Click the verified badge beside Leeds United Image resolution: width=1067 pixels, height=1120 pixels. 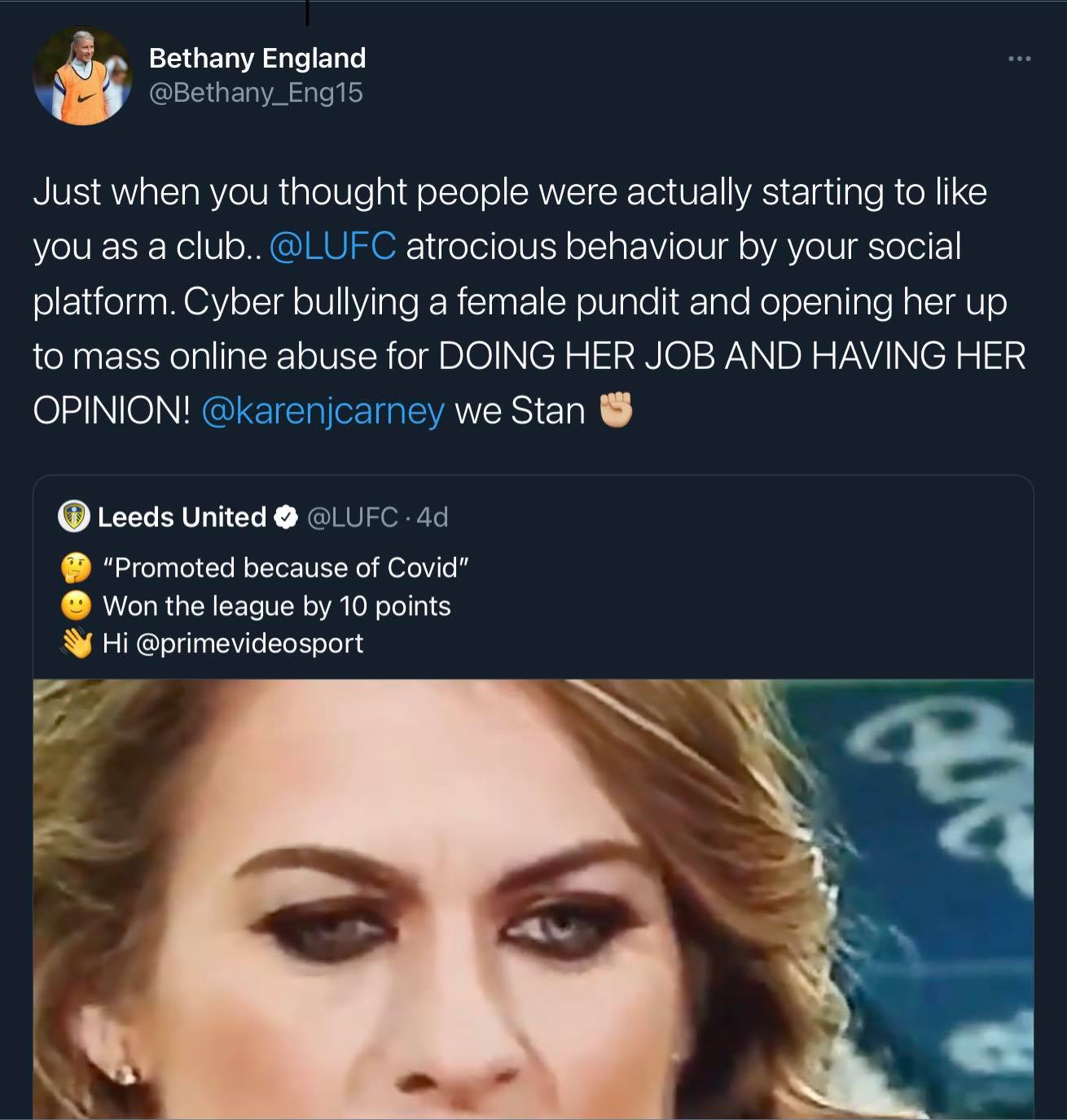286,517
